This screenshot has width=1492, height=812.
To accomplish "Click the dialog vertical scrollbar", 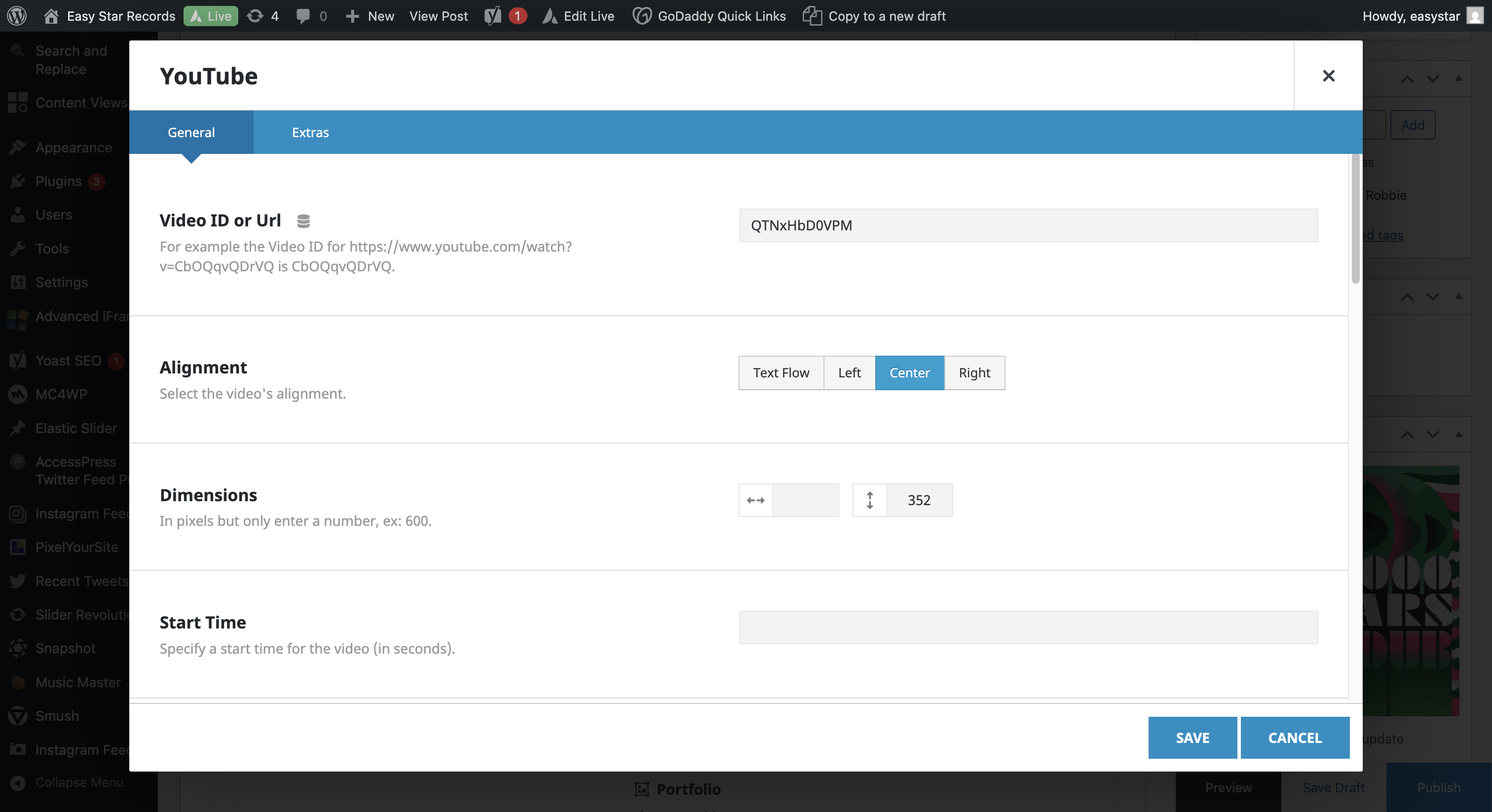I will [x=1355, y=220].
